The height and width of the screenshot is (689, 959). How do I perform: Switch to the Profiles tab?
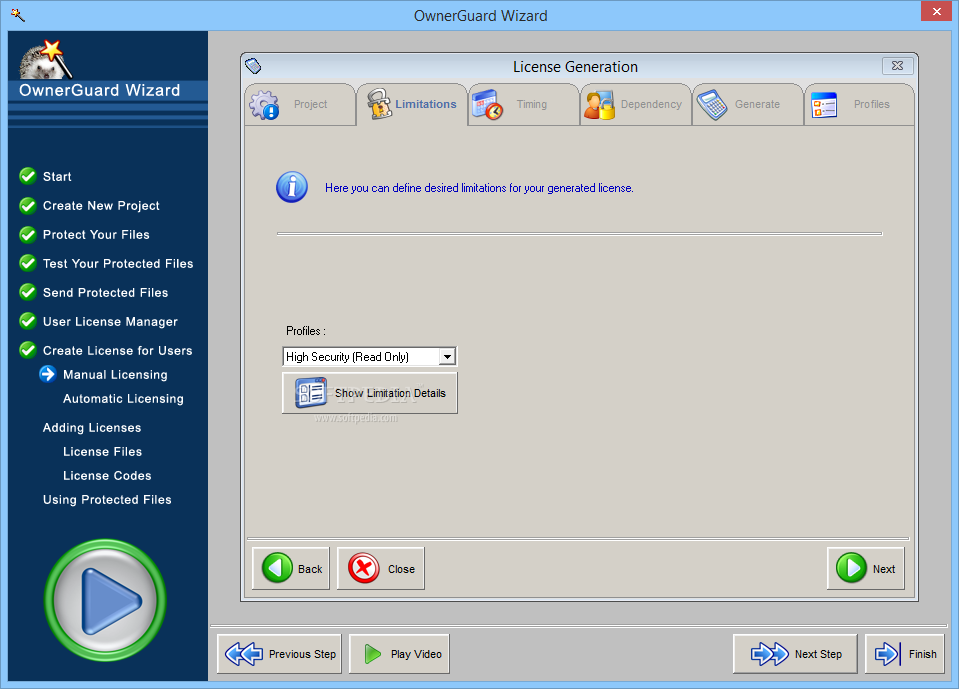[x=859, y=105]
